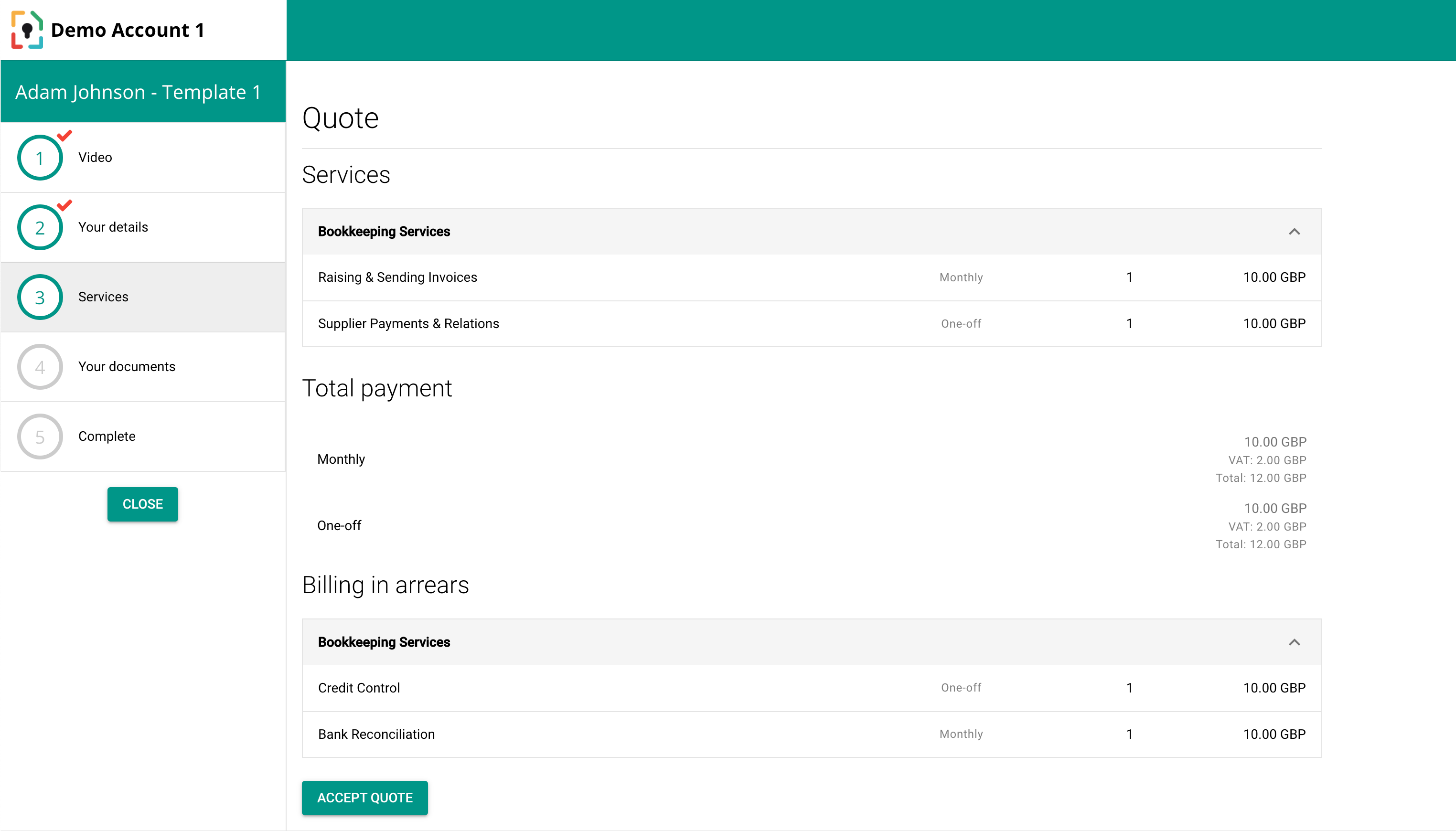Click the step 5 Complete circle icon
Image resolution: width=1456 pixels, height=831 pixels.
tap(39, 436)
